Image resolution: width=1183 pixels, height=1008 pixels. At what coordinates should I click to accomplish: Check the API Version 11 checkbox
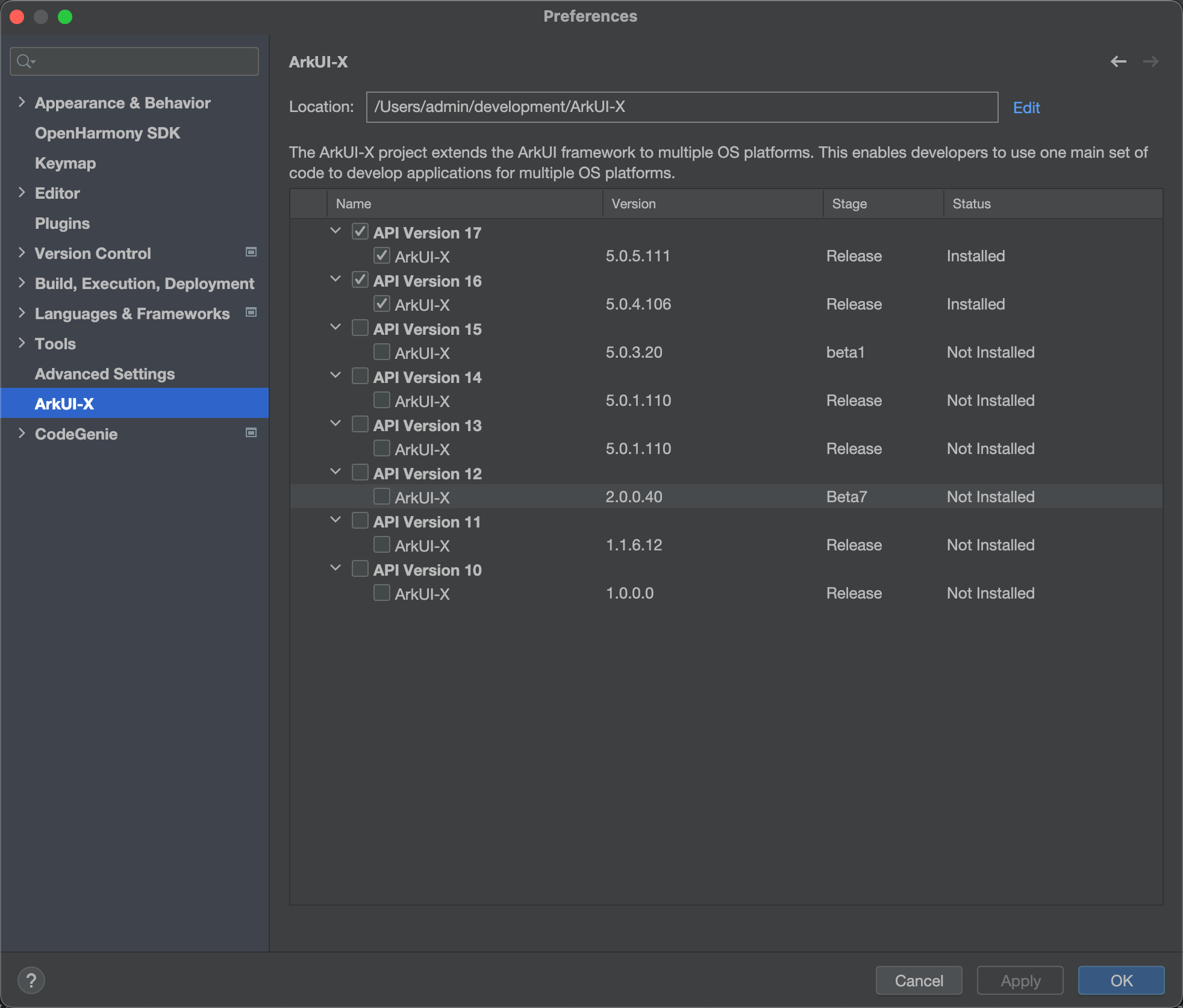click(x=360, y=521)
